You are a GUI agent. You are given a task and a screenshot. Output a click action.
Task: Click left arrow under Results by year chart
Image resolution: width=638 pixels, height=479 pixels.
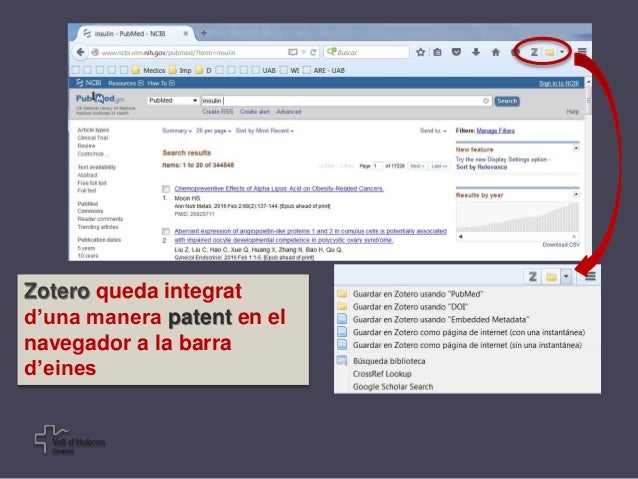click(461, 236)
